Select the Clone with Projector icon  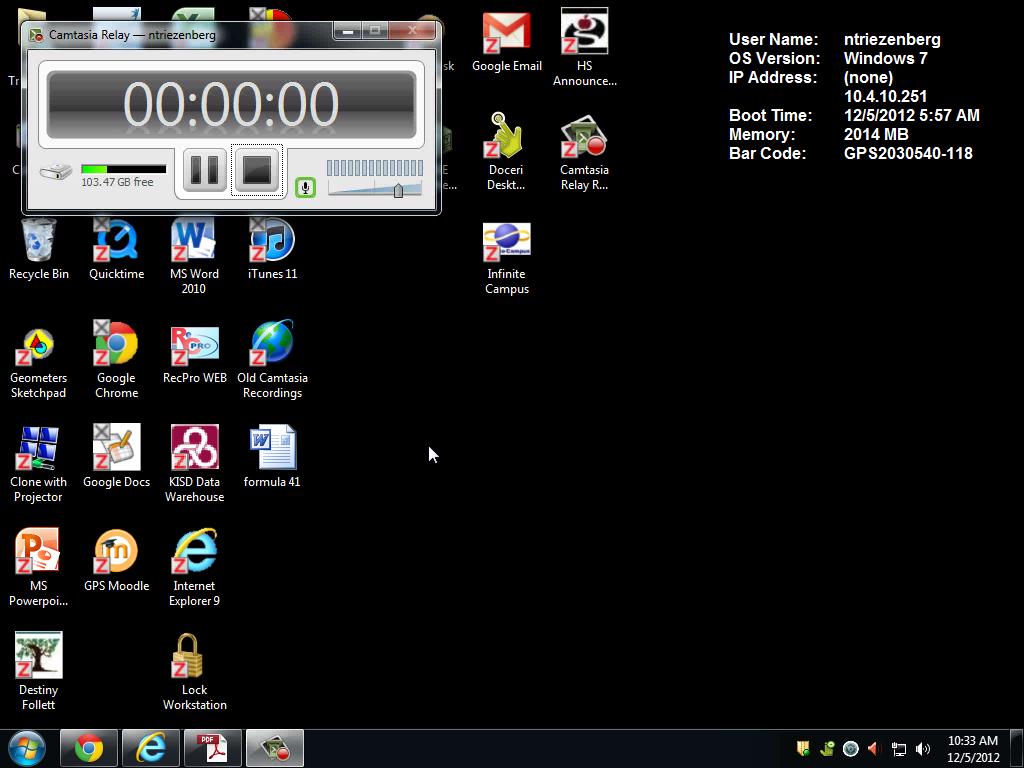click(39, 465)
